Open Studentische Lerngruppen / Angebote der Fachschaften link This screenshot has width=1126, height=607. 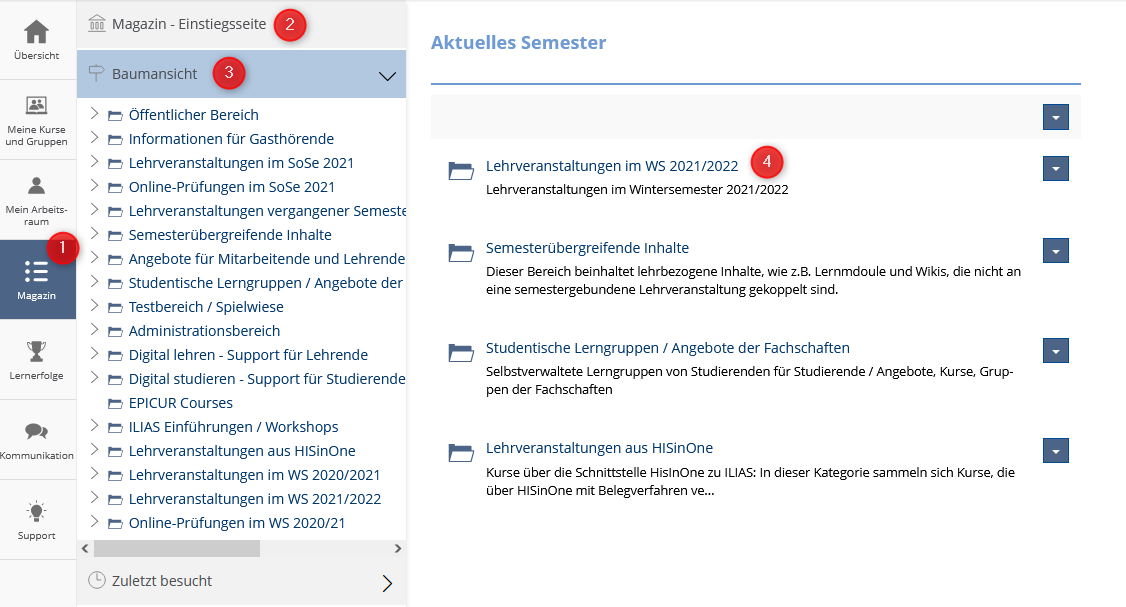coord(667,348)
